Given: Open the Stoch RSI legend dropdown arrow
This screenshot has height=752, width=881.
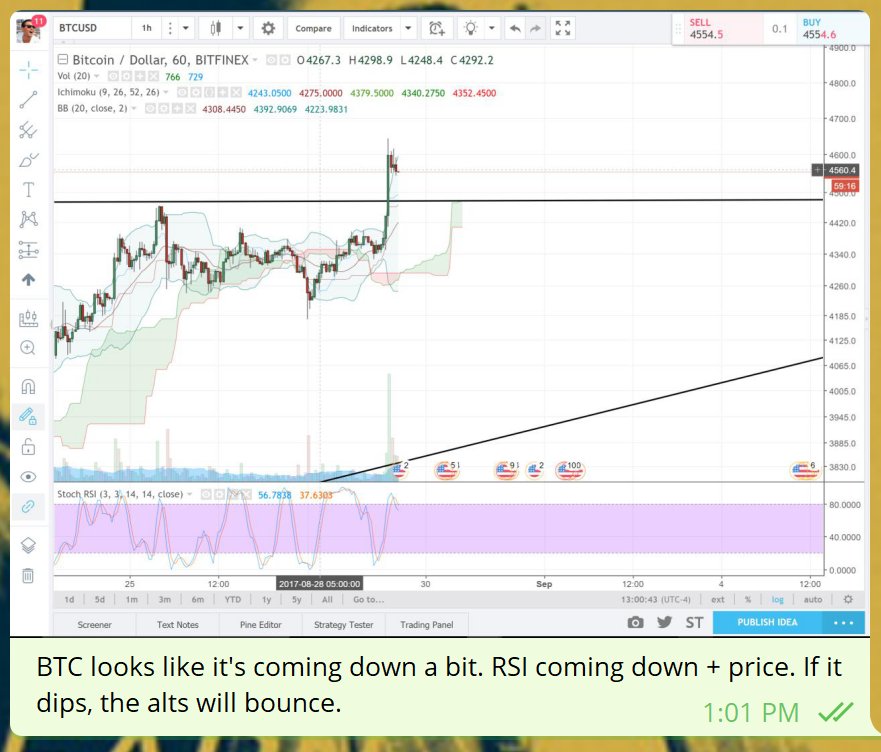Looking at the screenshot, I should coord(190,495).
